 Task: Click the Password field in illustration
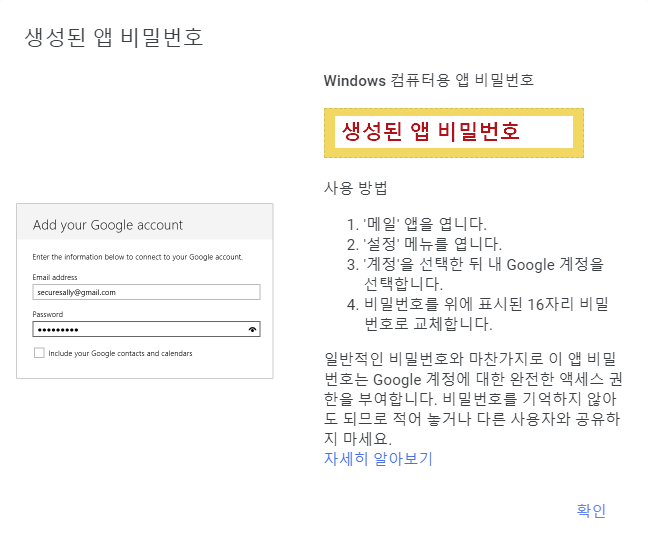pos(146,329)
